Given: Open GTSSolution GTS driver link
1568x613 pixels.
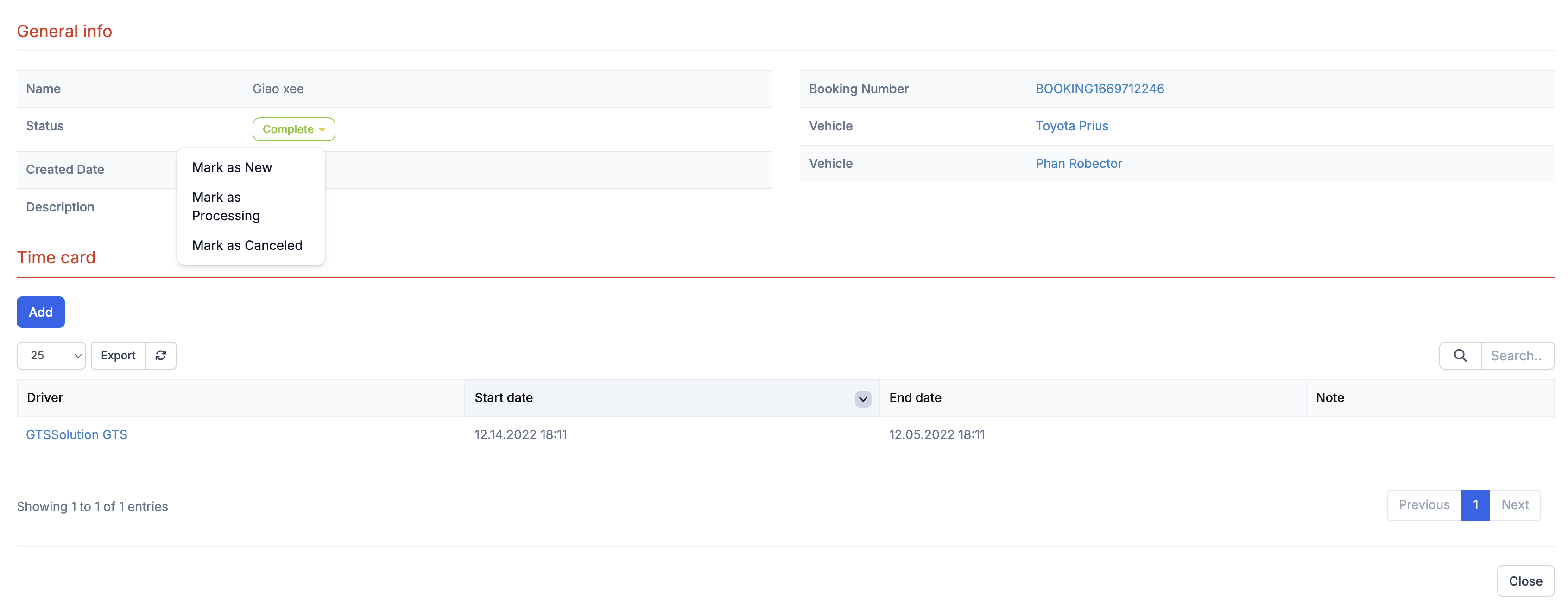Looking at the screenshot, I should pyautogui.click(x=77, y=434).
